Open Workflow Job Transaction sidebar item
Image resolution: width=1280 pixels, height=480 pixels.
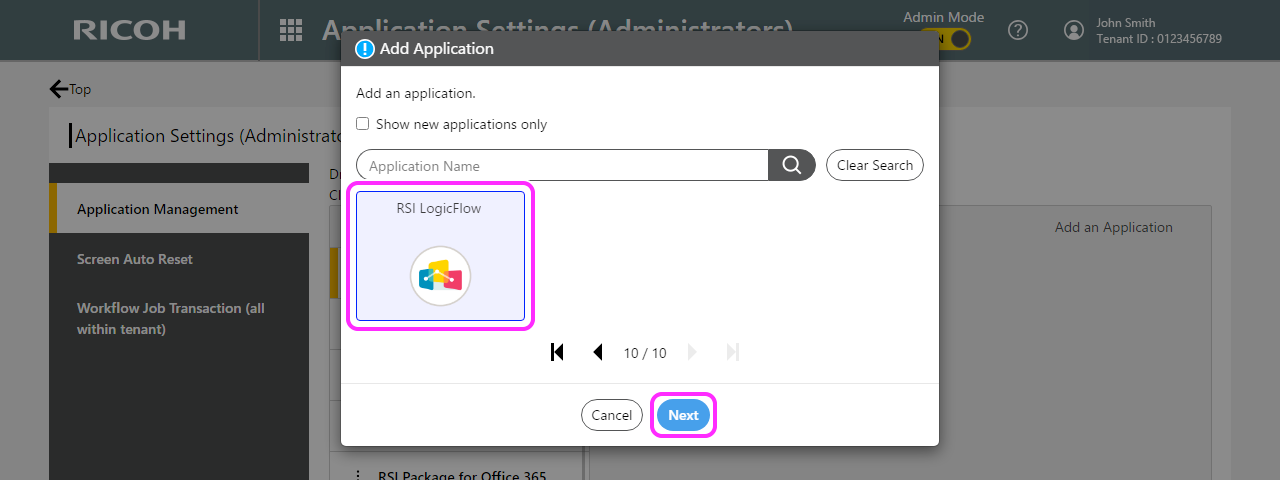[x=179, y=318]
